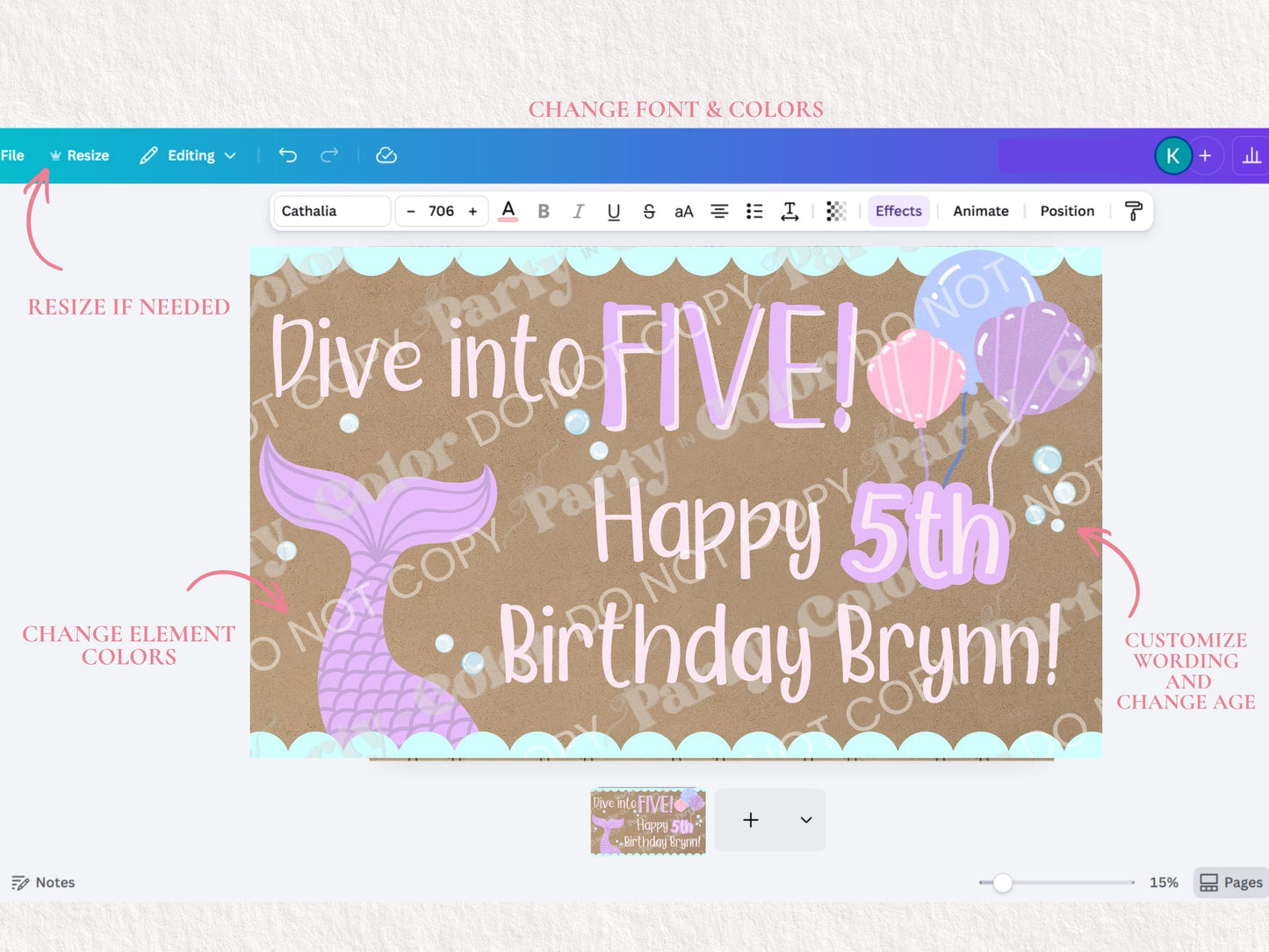The width and height of the screenshot is (1269, 952).
Task: Open the Animate options
Action: (981, 211)
